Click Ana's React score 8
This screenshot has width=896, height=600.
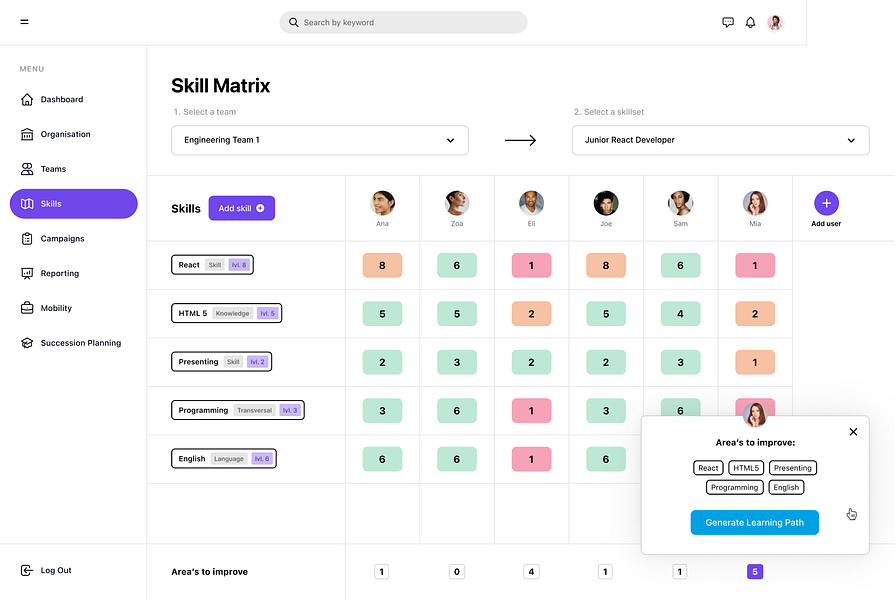[x=382, y=265]
